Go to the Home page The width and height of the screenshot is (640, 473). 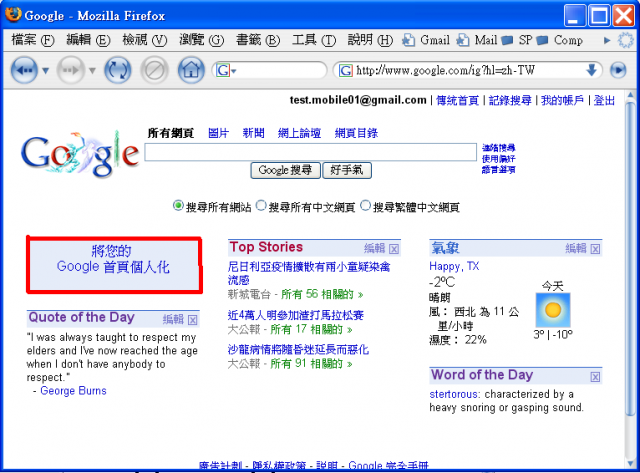tap(191, 70)
